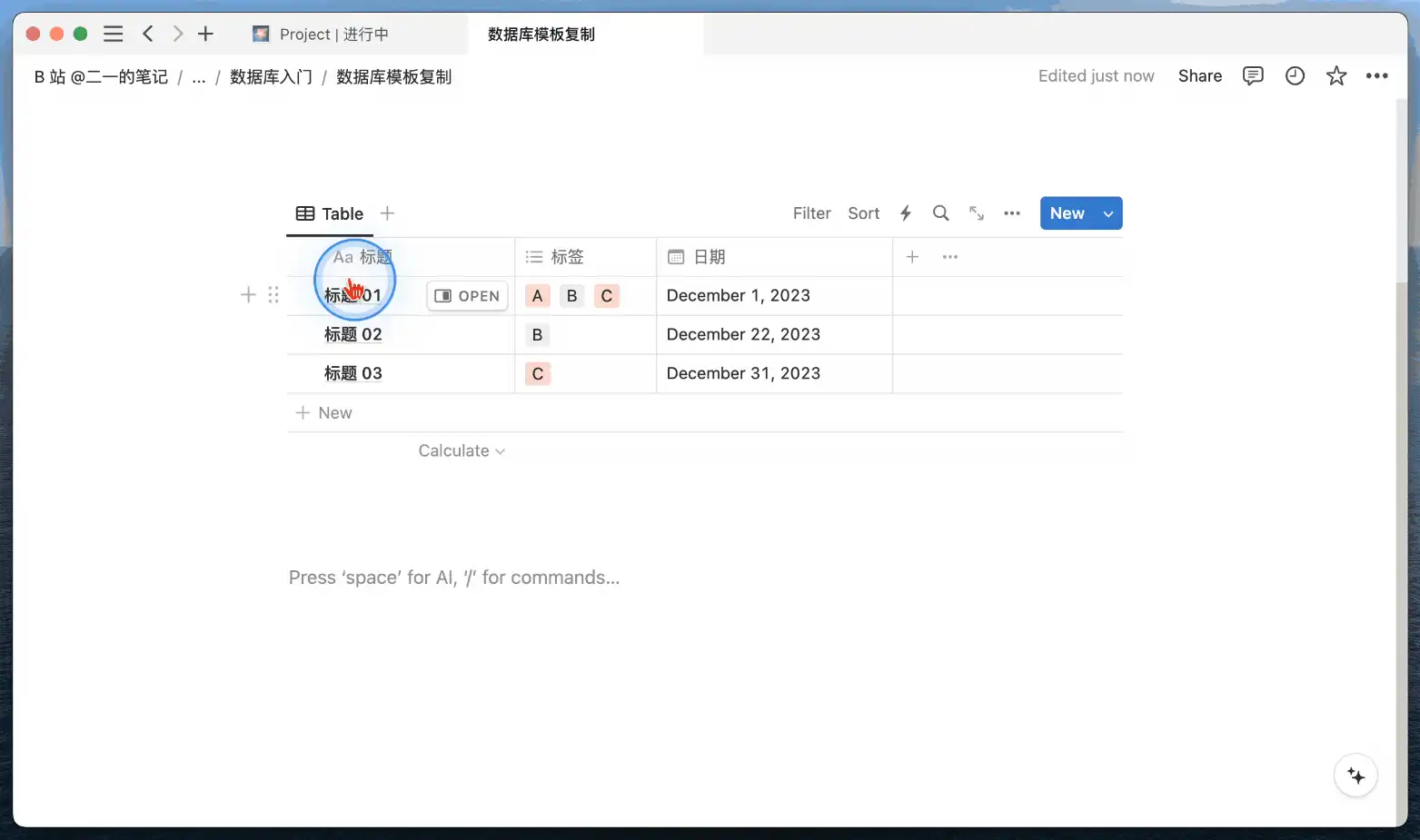Click the Share button
The height and width of the screenshot is (840, 1420).
tap(1199, 76)
